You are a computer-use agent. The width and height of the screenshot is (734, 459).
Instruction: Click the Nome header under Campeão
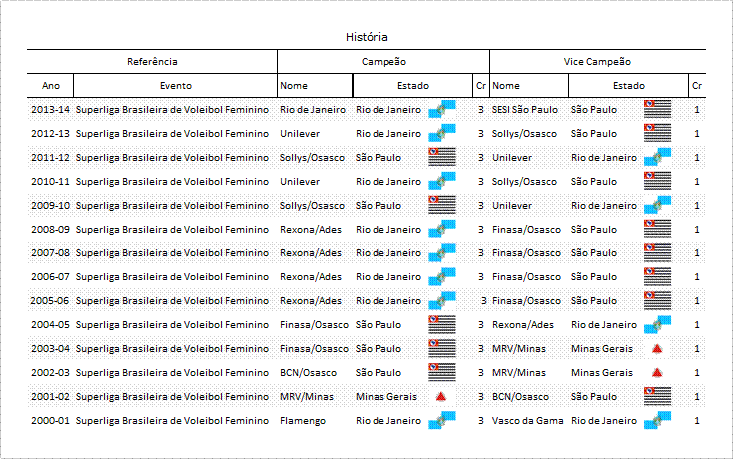tap(315, 86)
